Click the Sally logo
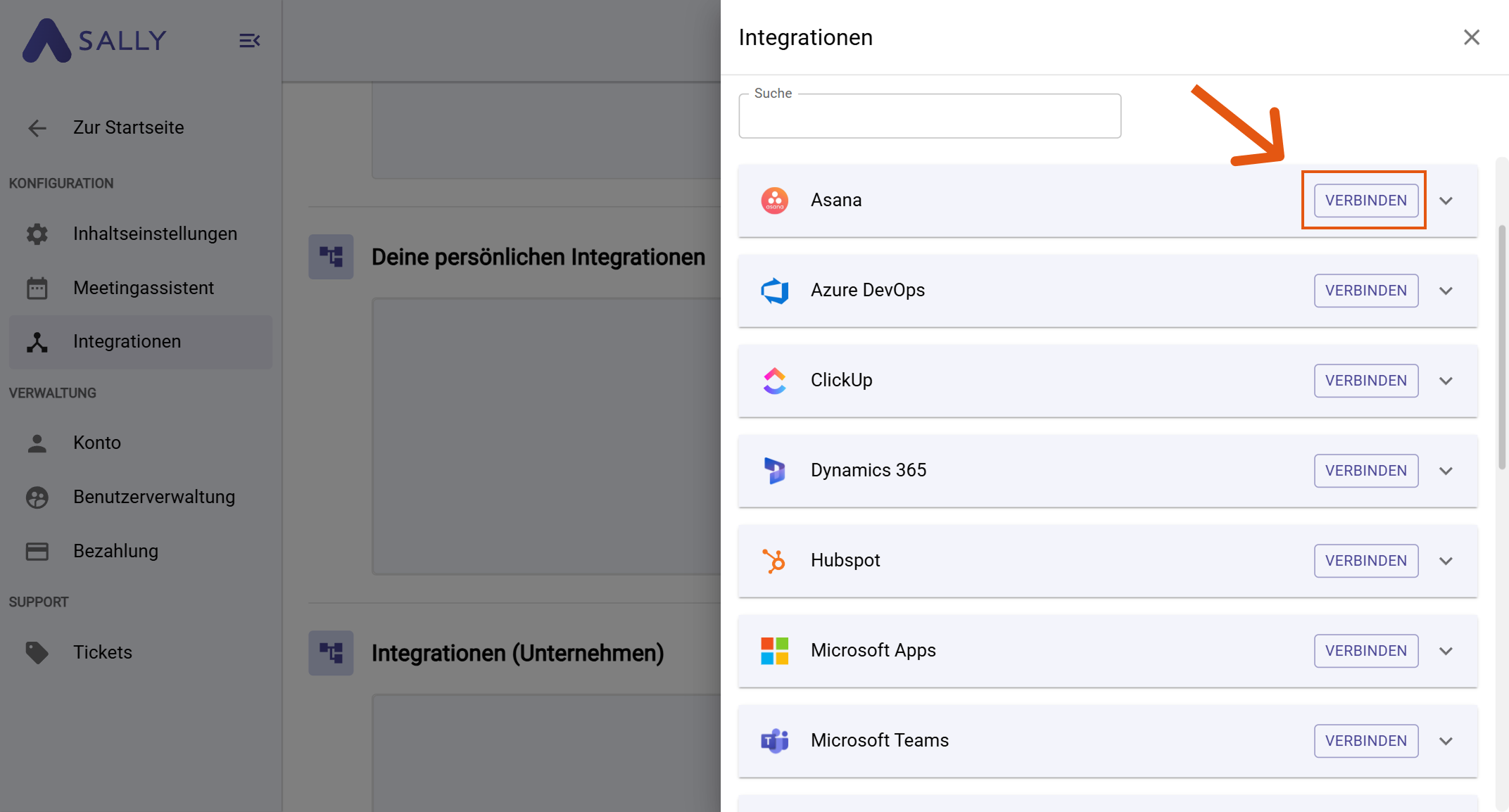1509x812 pixels. [x=95, y=41]
